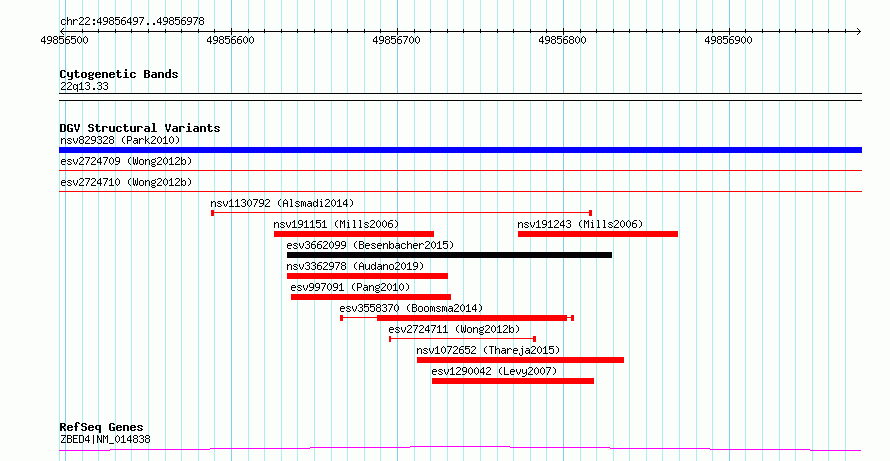890x461 pixels.
Task: Click ruler position 49856700
Action: (x=396, y=40)
